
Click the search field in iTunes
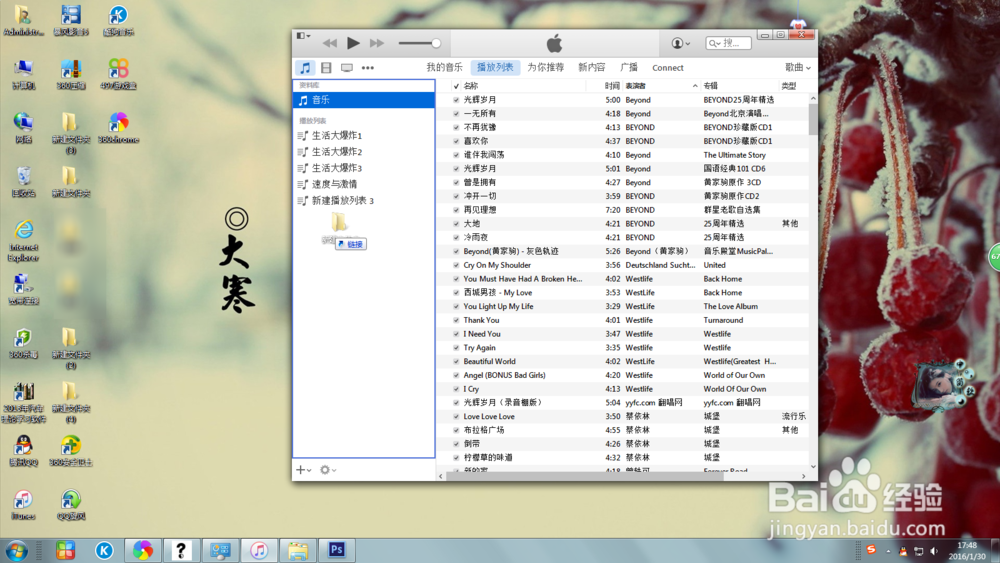point(728,43)
